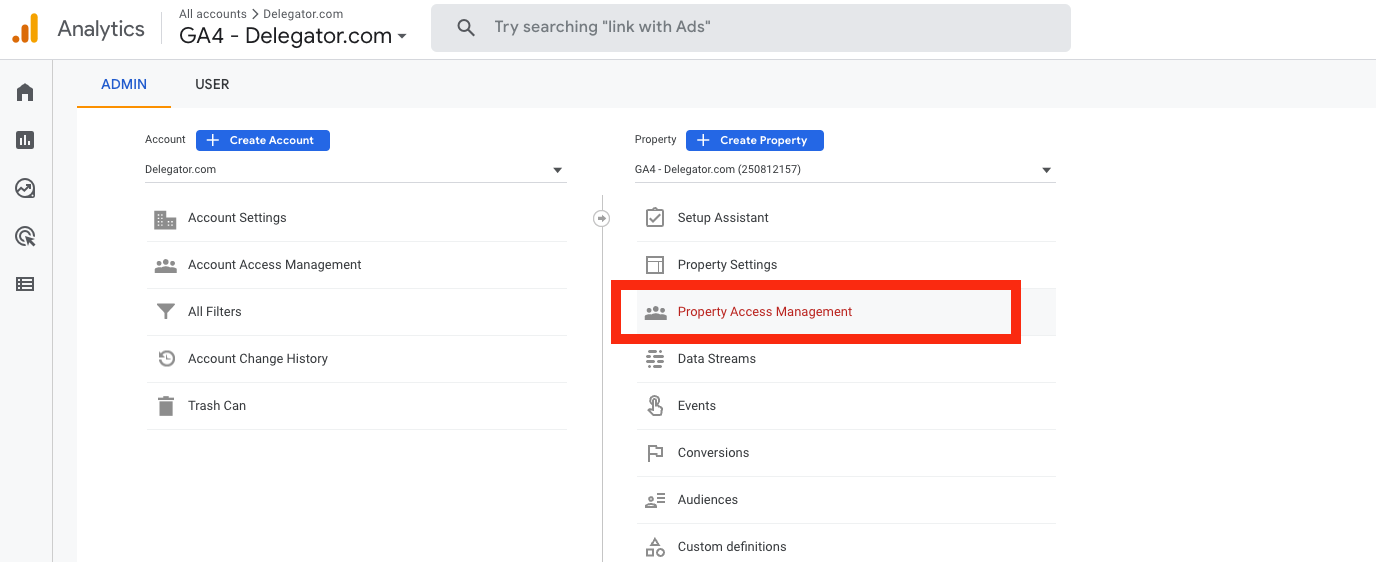The width and height of the screenshot is (1376, 562).
Task: Open the GA4 - Delegator.com header property picker
Action: [x=293, y=36]
